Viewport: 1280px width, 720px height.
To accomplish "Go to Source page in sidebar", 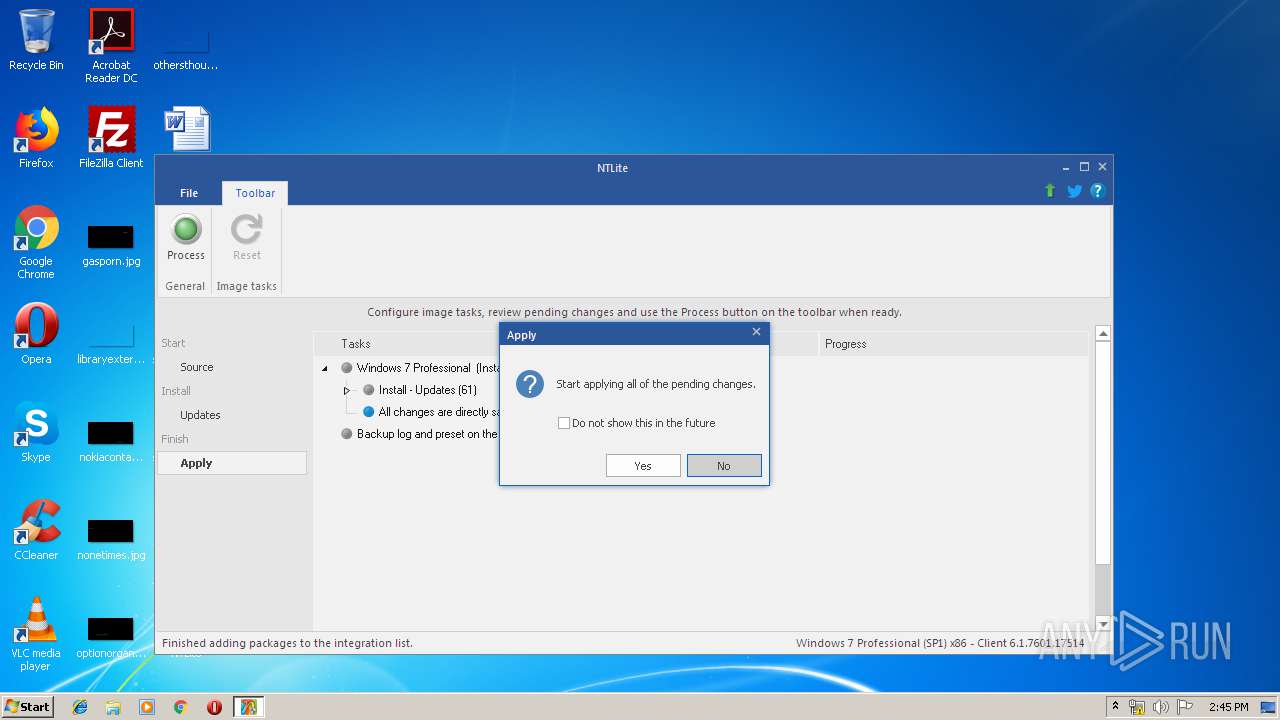I will 197,367.
